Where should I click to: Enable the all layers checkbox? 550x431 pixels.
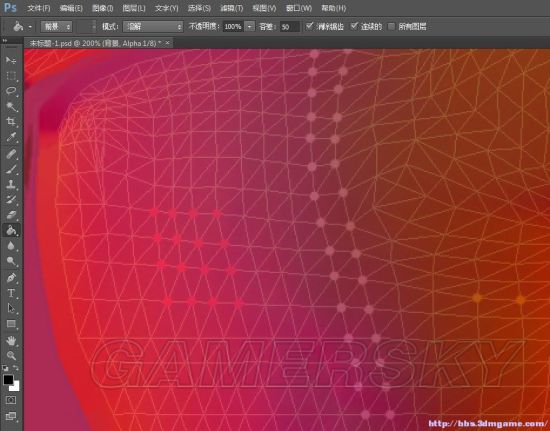(x=392, y=26)
